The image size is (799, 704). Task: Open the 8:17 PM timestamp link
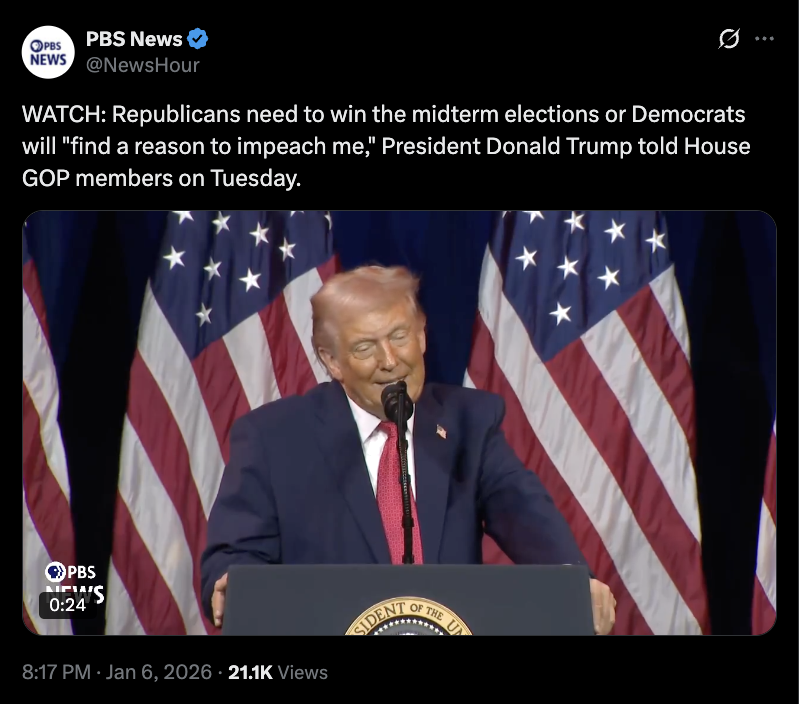[x=56, y=672]
